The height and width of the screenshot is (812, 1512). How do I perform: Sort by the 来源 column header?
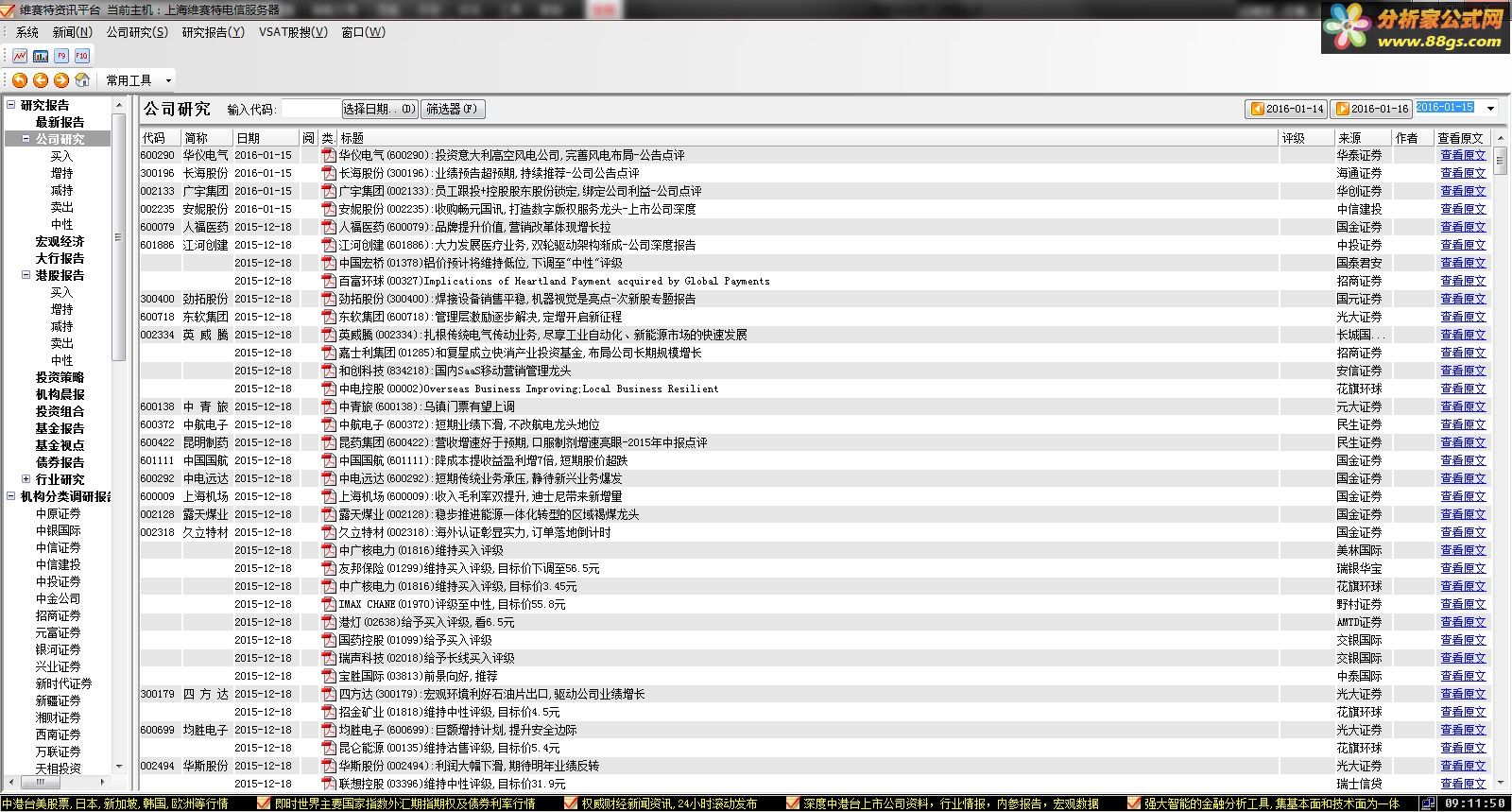coord(1364,138)
